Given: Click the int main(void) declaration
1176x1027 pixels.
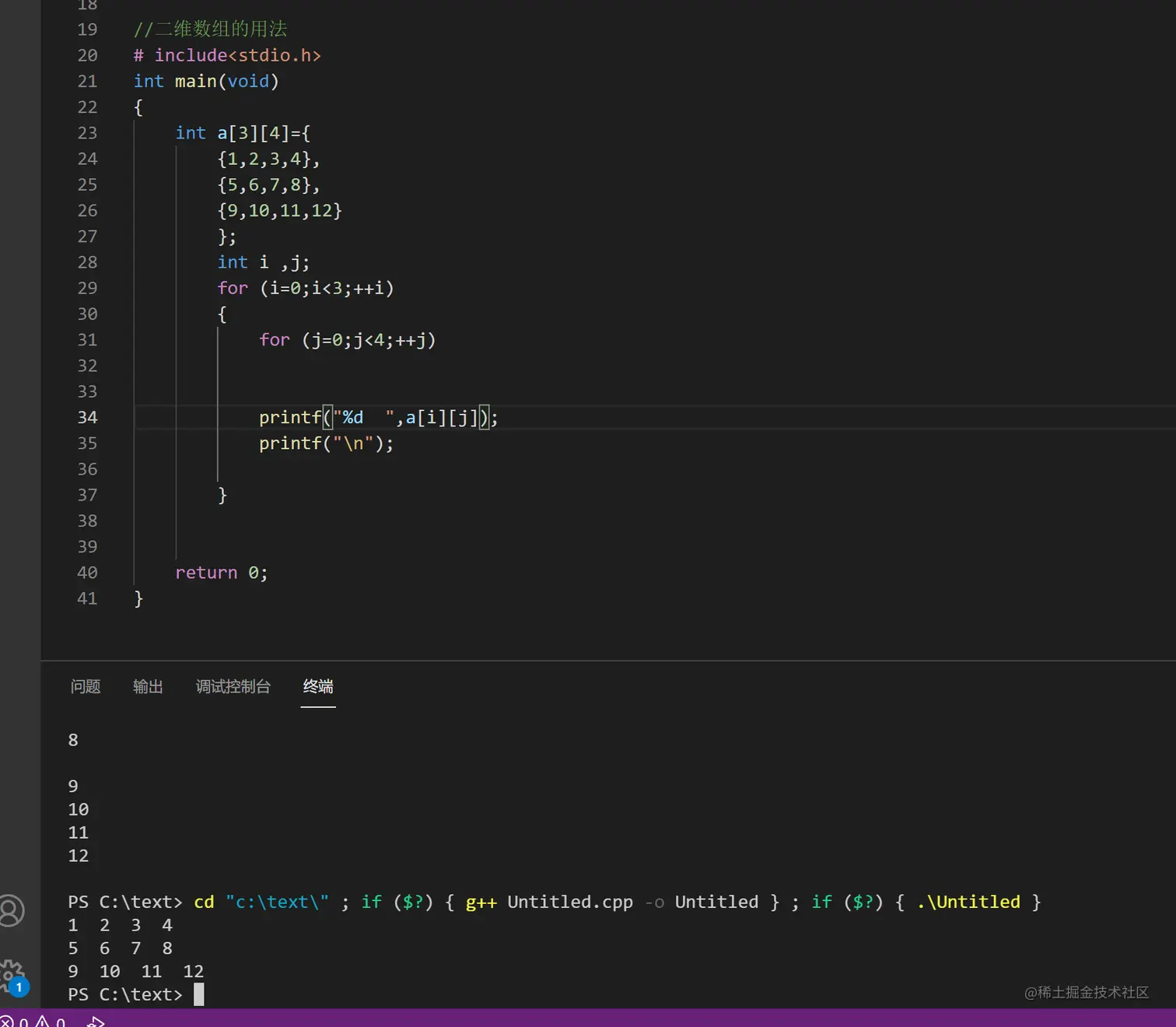Looking at the screenshot, I should tap(206, 81).
